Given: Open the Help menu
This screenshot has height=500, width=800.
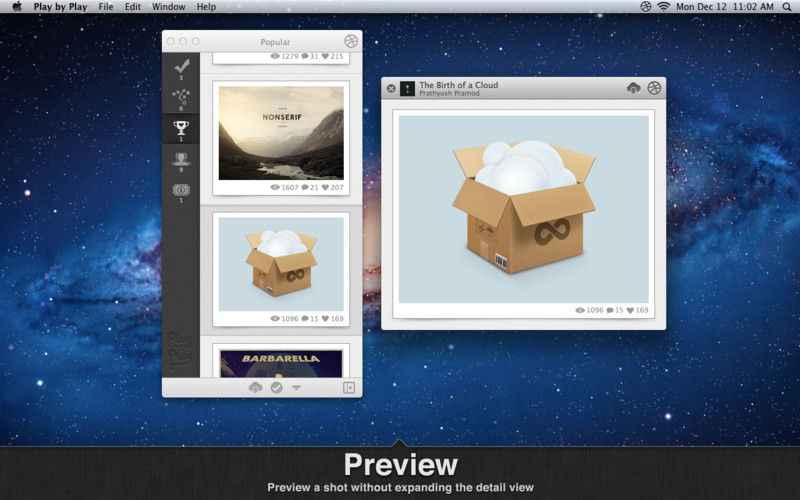Looking at the screenshot, I should (206, 7).
